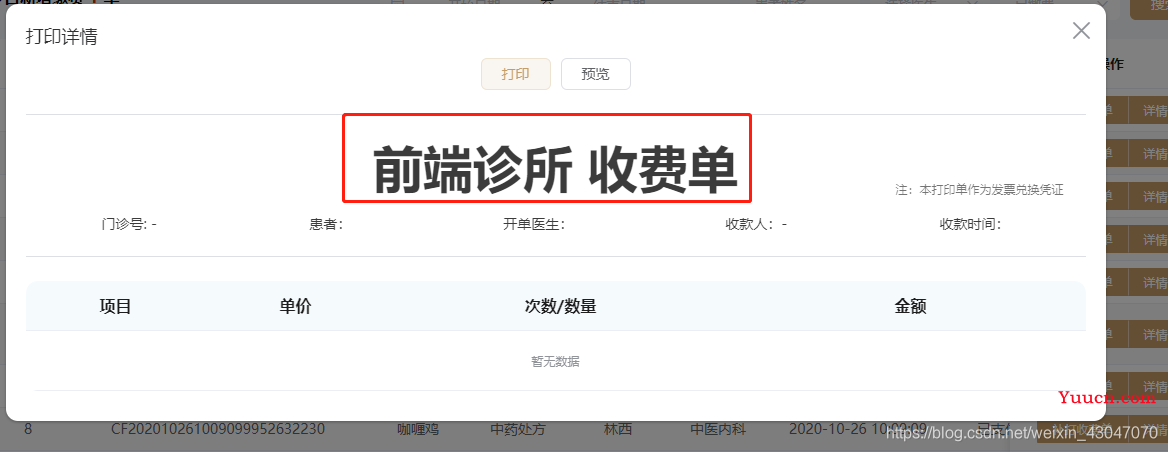Click the 项目 column header
Image resolution: width=1168 pixels, height=452 pixels.
click(115, 306)
